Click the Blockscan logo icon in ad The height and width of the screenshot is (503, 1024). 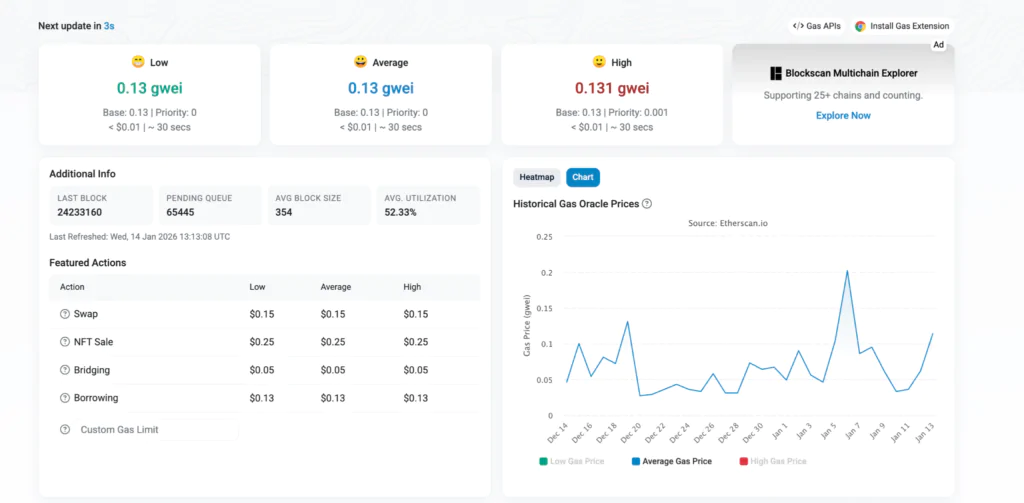pyautogui.click(x=775, y=73)
